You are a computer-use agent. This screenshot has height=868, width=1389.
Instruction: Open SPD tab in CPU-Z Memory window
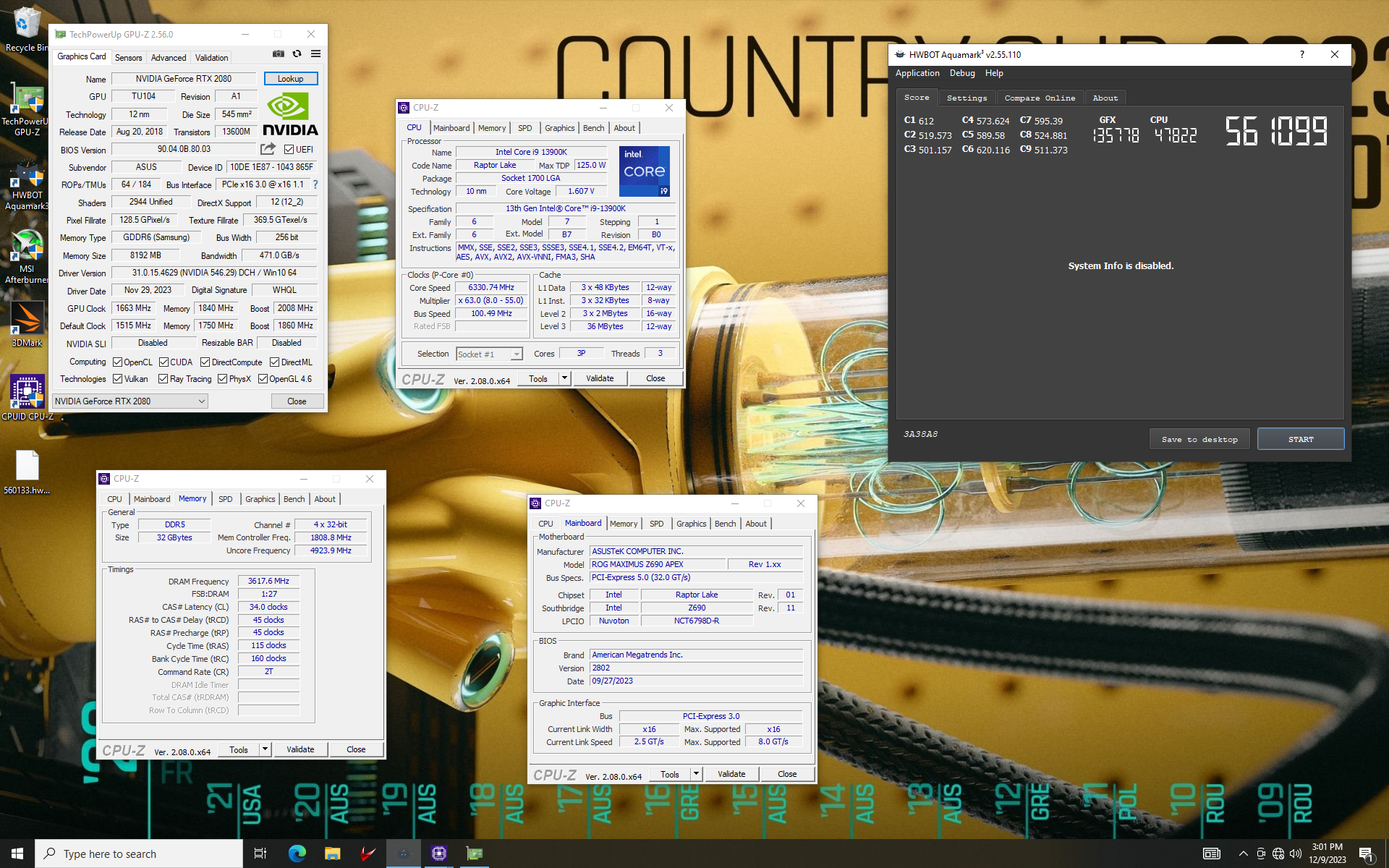click(x=226, y=499)
